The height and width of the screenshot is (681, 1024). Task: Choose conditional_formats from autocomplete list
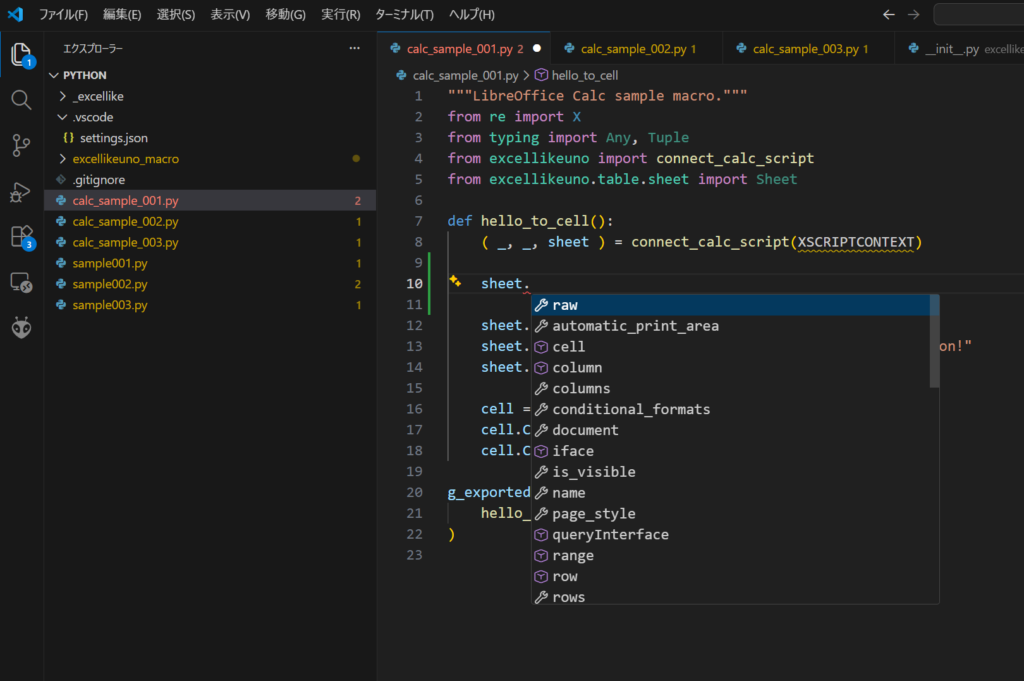click(630, 409)
